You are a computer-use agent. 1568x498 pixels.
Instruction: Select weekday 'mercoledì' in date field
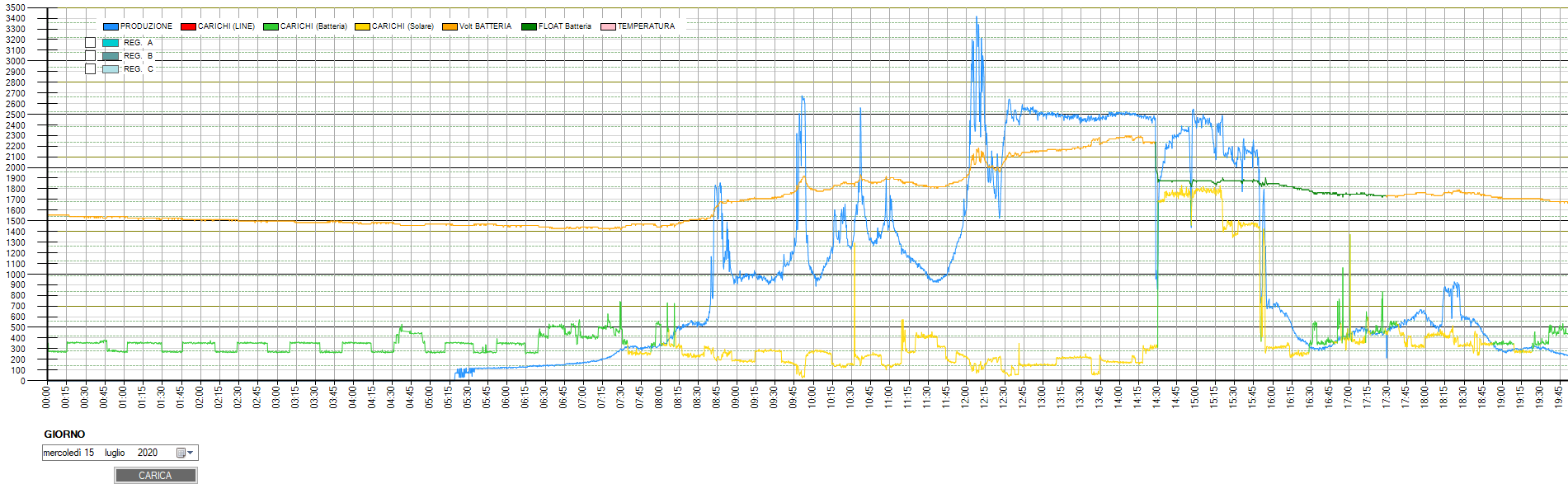[62, 453]
